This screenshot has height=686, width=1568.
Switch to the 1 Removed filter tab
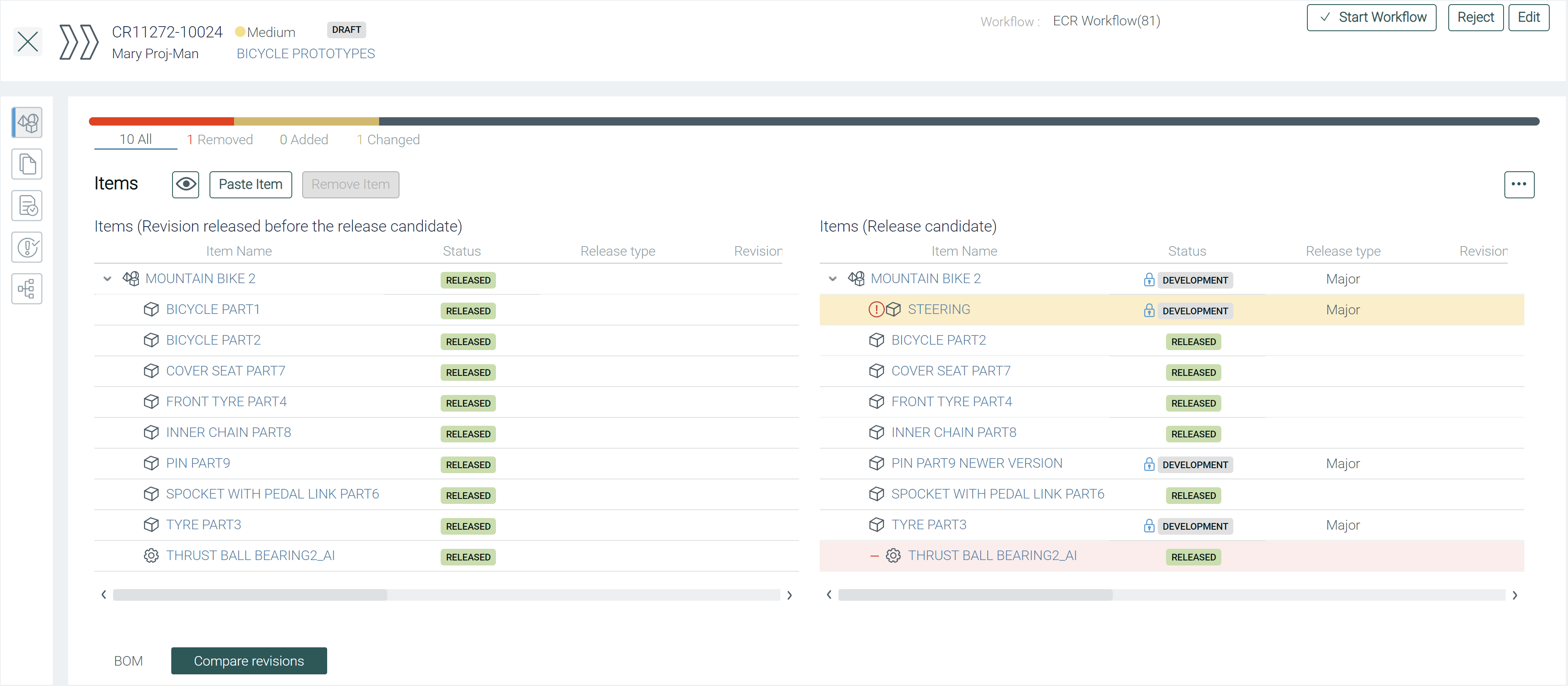(220, 139)
